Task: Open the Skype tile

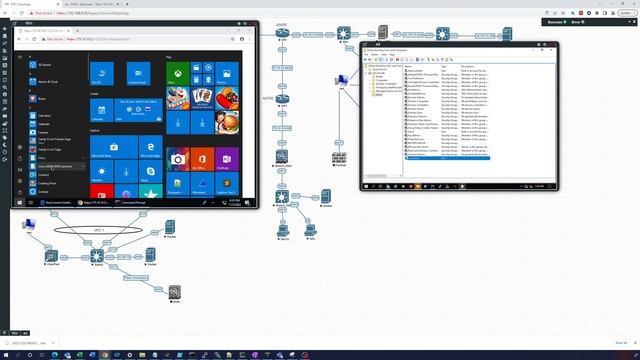Action: [151, 171]
